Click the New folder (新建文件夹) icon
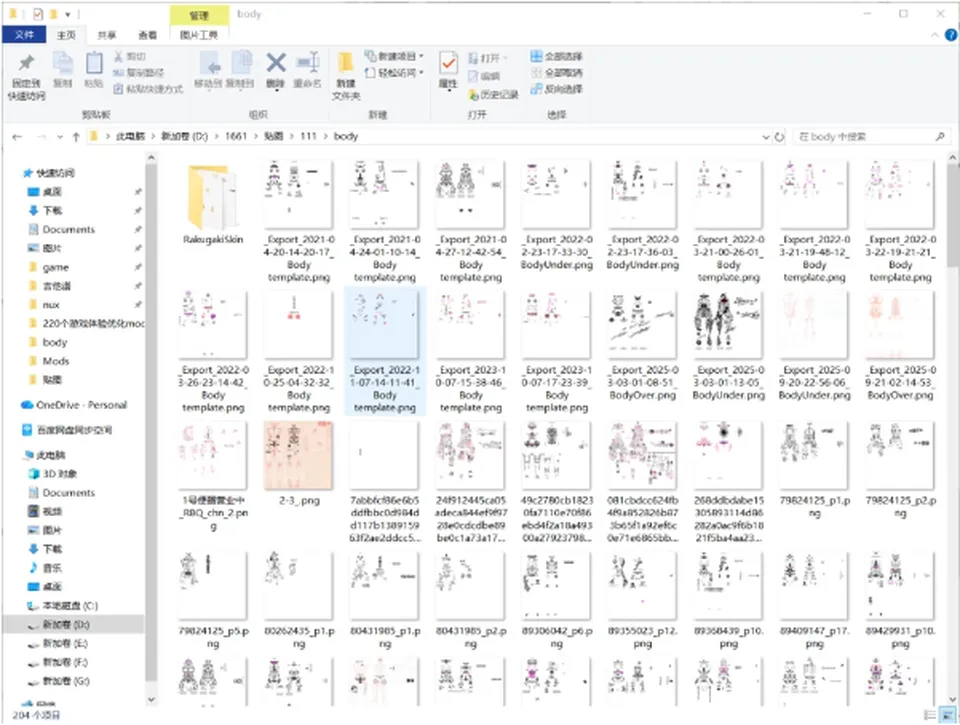This screenshot has height=725, width=960. pos(346,62)
